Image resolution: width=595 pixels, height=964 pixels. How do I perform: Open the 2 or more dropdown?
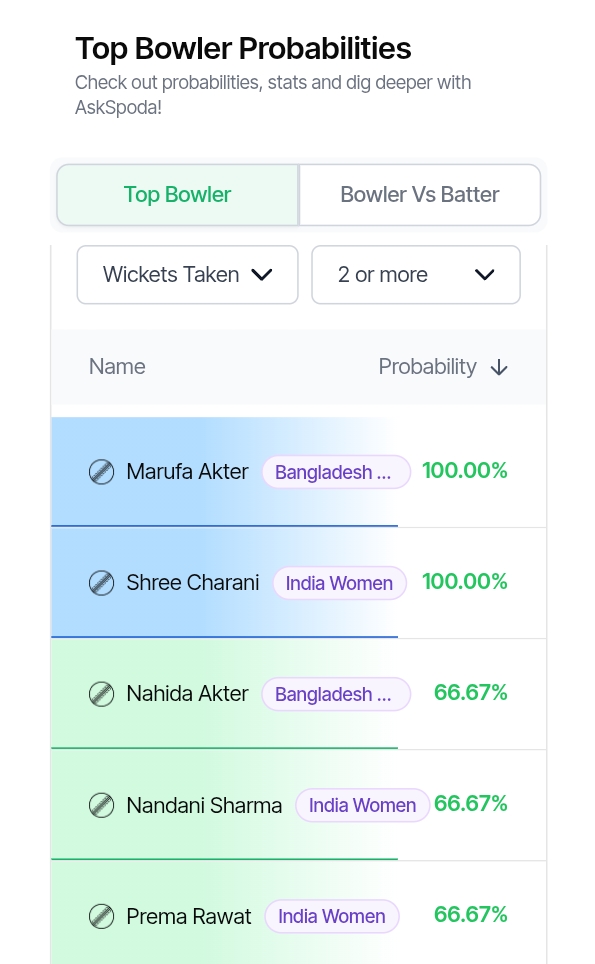(x=416, y=275)
